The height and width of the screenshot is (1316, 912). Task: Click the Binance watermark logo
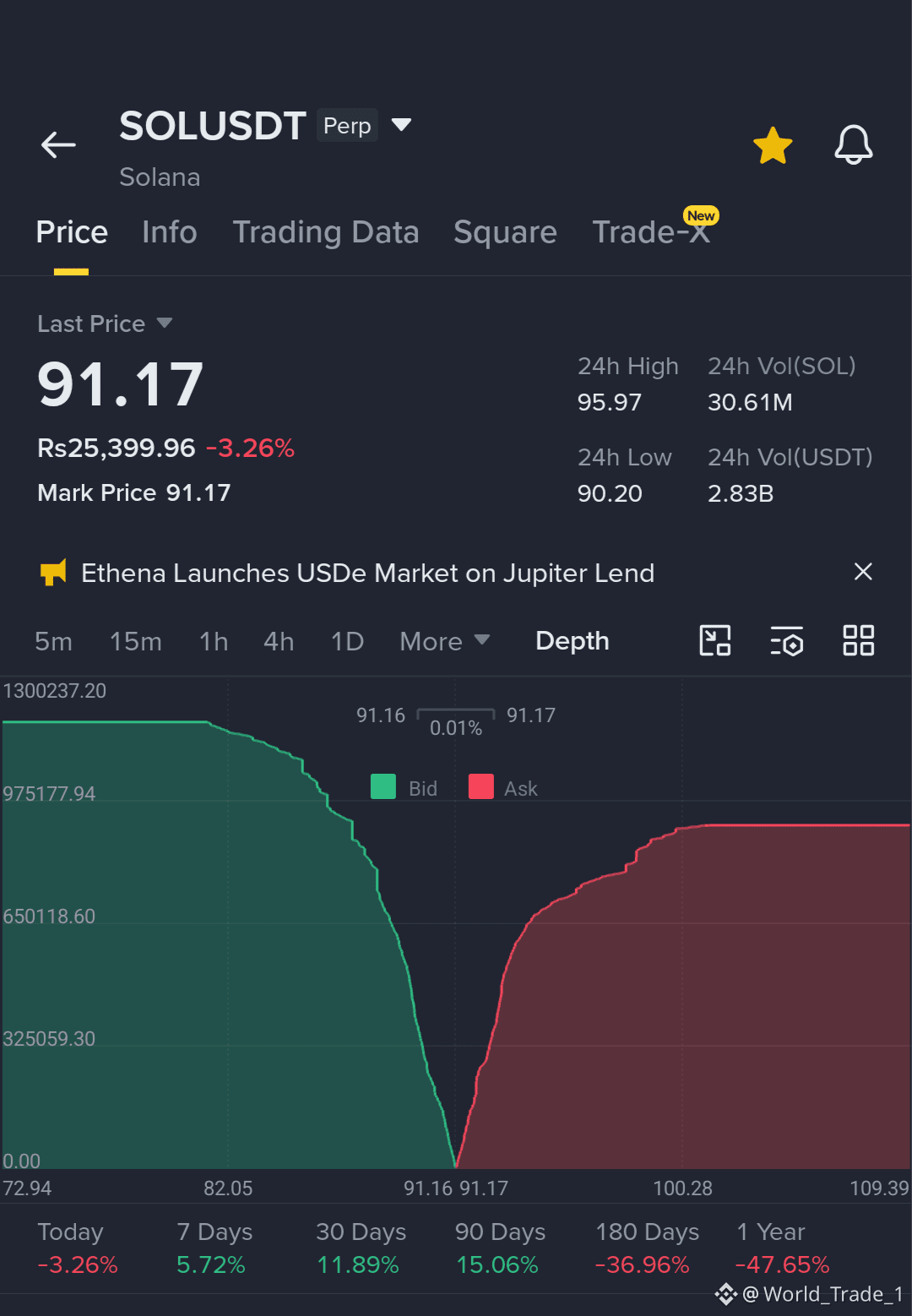726,1294
